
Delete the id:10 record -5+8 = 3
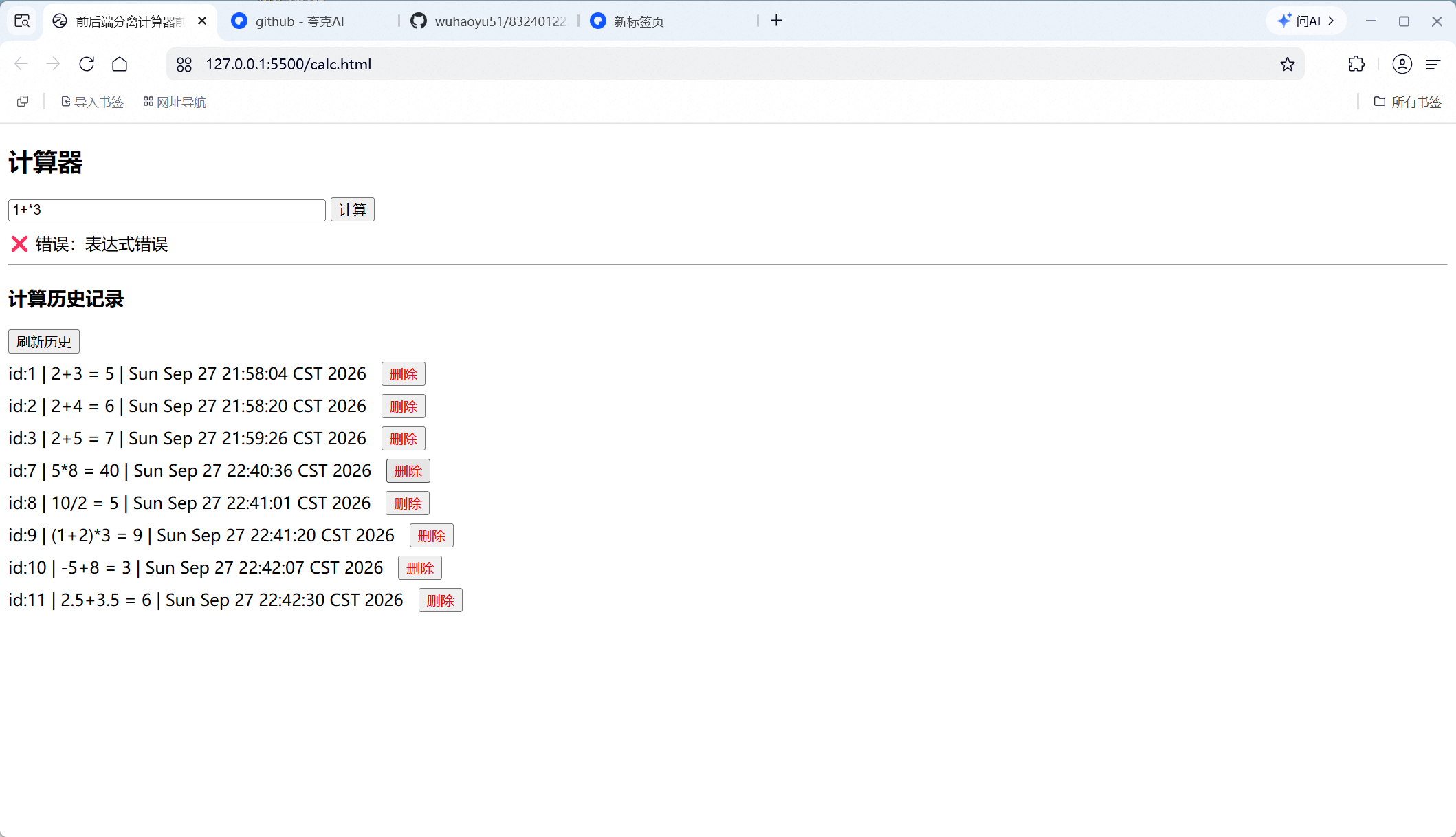click(420, 568)
